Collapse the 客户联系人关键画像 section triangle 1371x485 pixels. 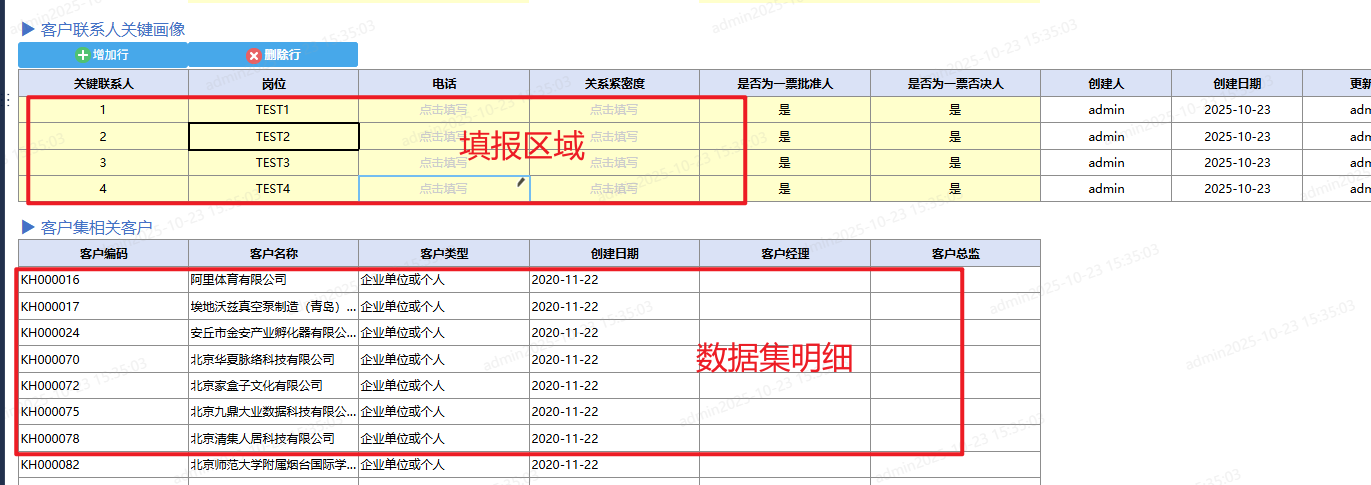[x=28, y=30]
